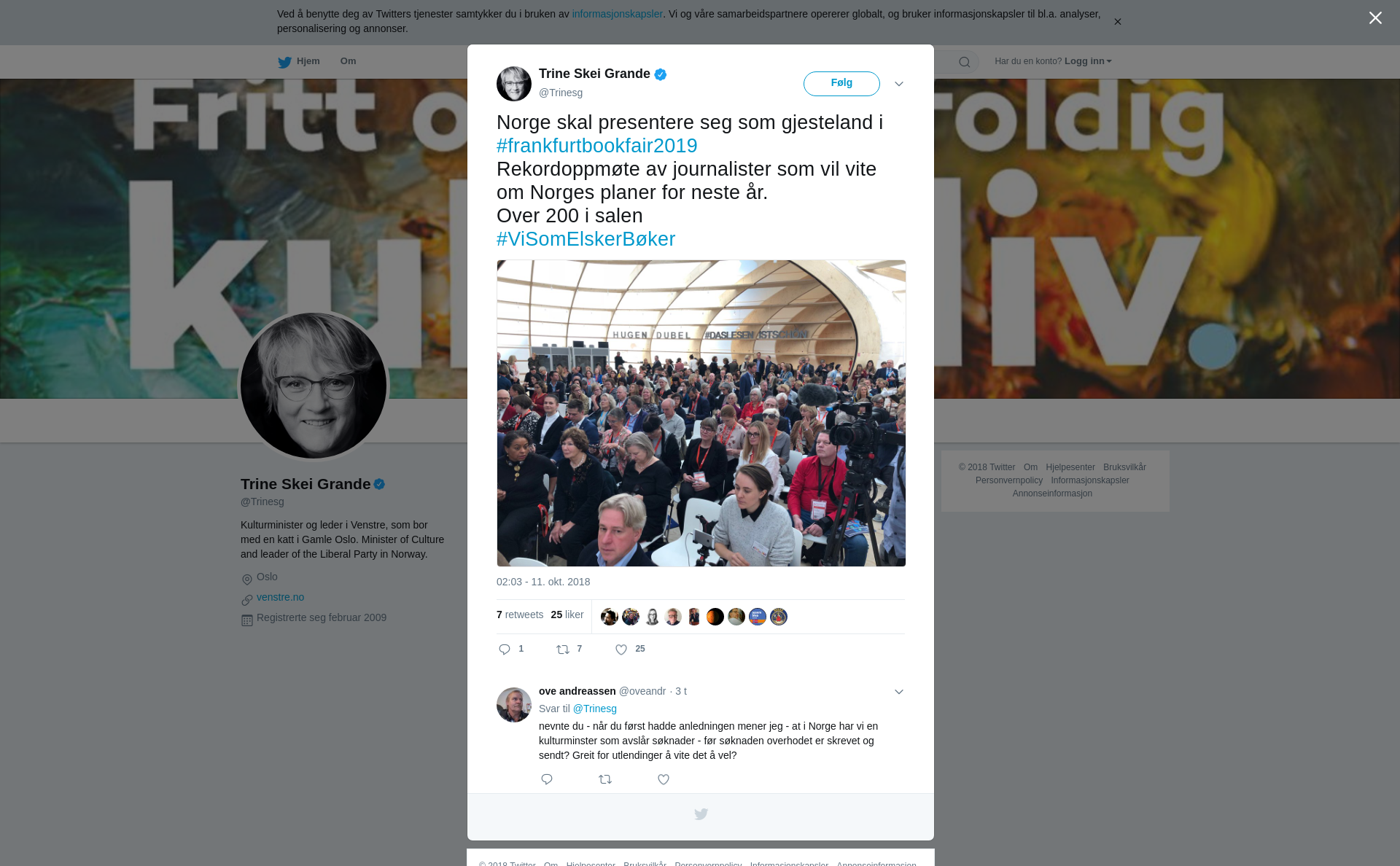Screen dimensions: 1400x866
Task: Open the tweet's audience photo
Action: (701, 413)
